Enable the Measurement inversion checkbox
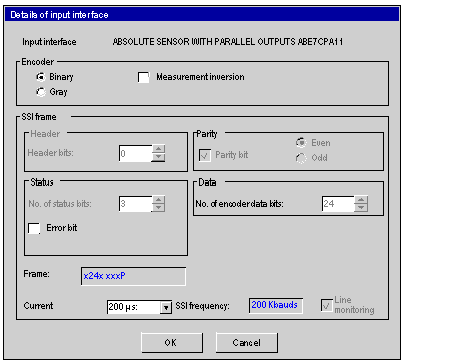This screenshot has height=364, width=472. (x=143, y=77)
